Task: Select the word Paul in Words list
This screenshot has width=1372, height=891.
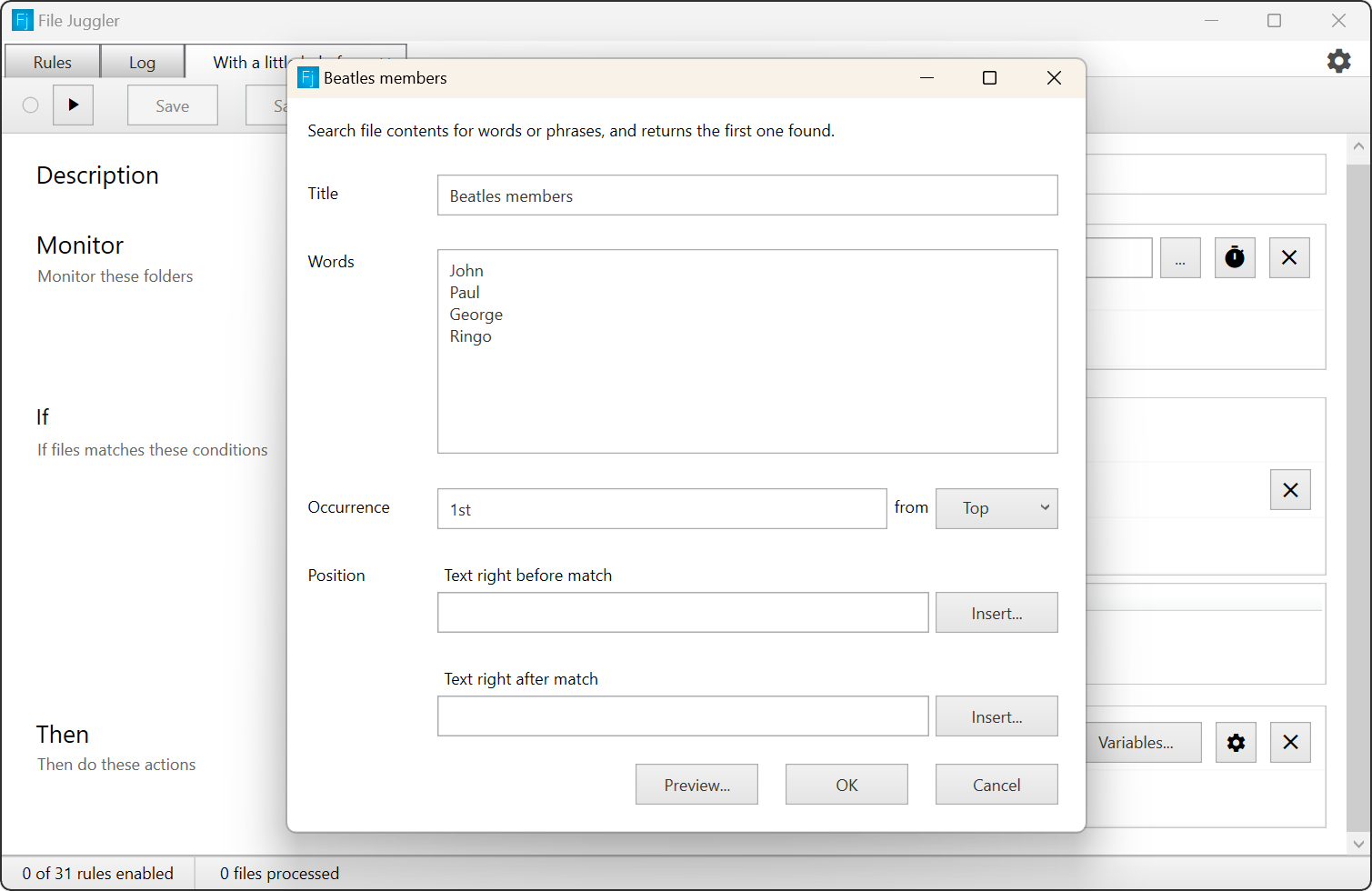Action: coord(465,293)
